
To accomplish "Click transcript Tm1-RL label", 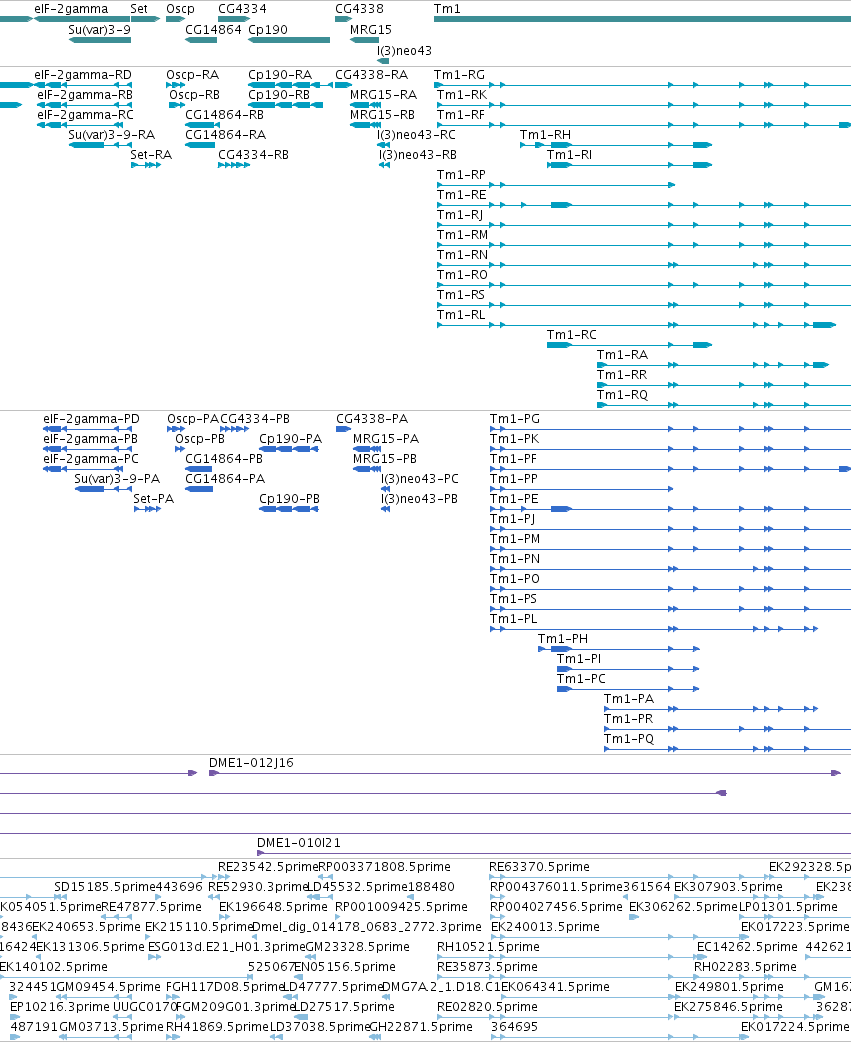I will [461, 315].
